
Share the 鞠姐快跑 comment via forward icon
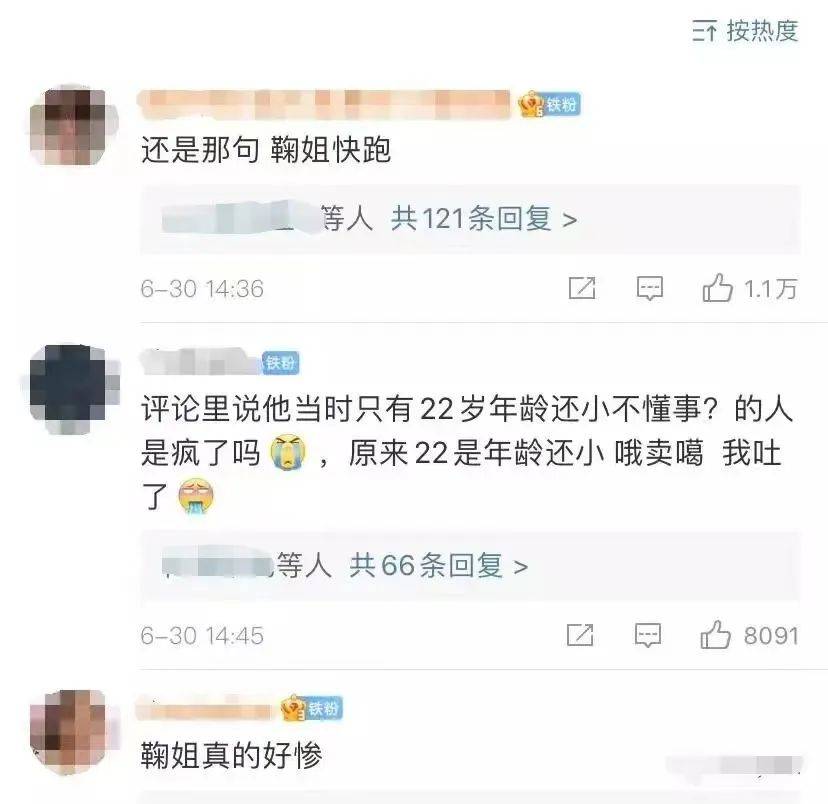tap(582, 288)
